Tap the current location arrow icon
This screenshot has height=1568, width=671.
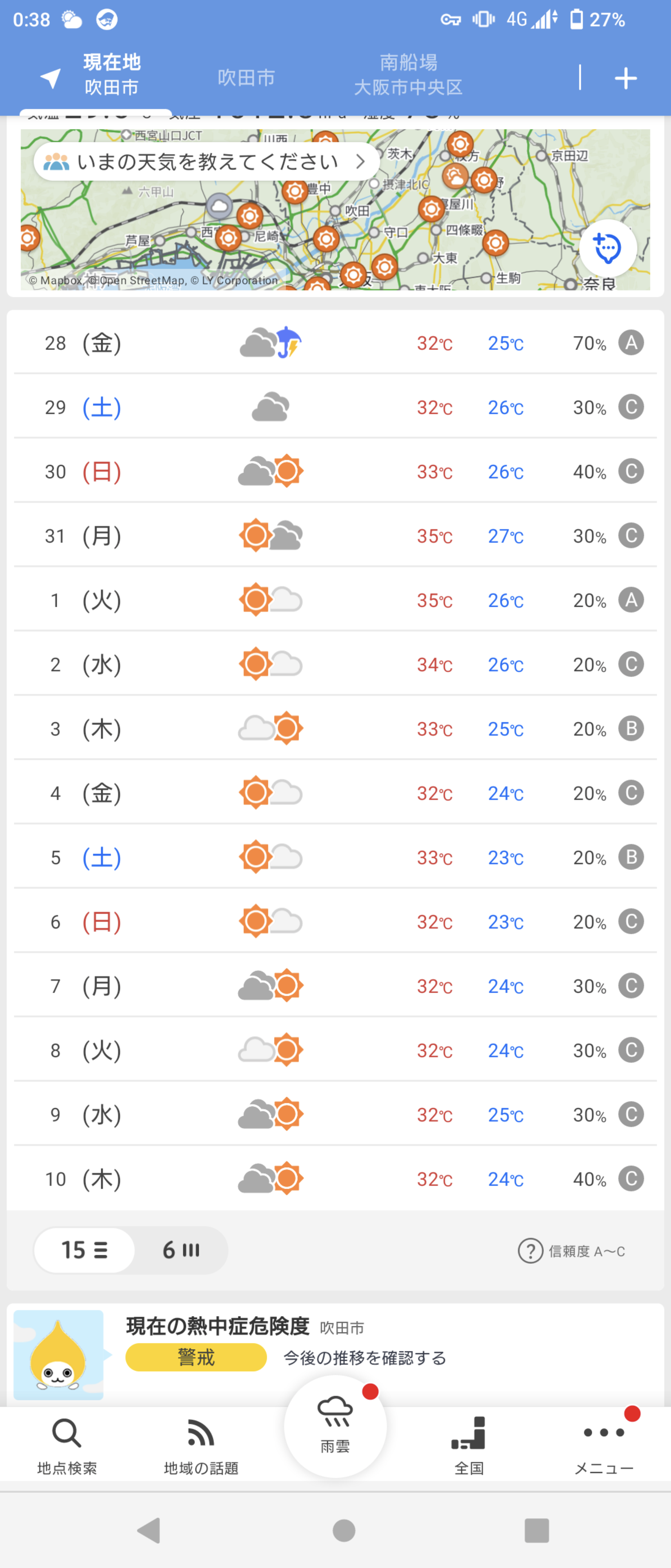51,77
